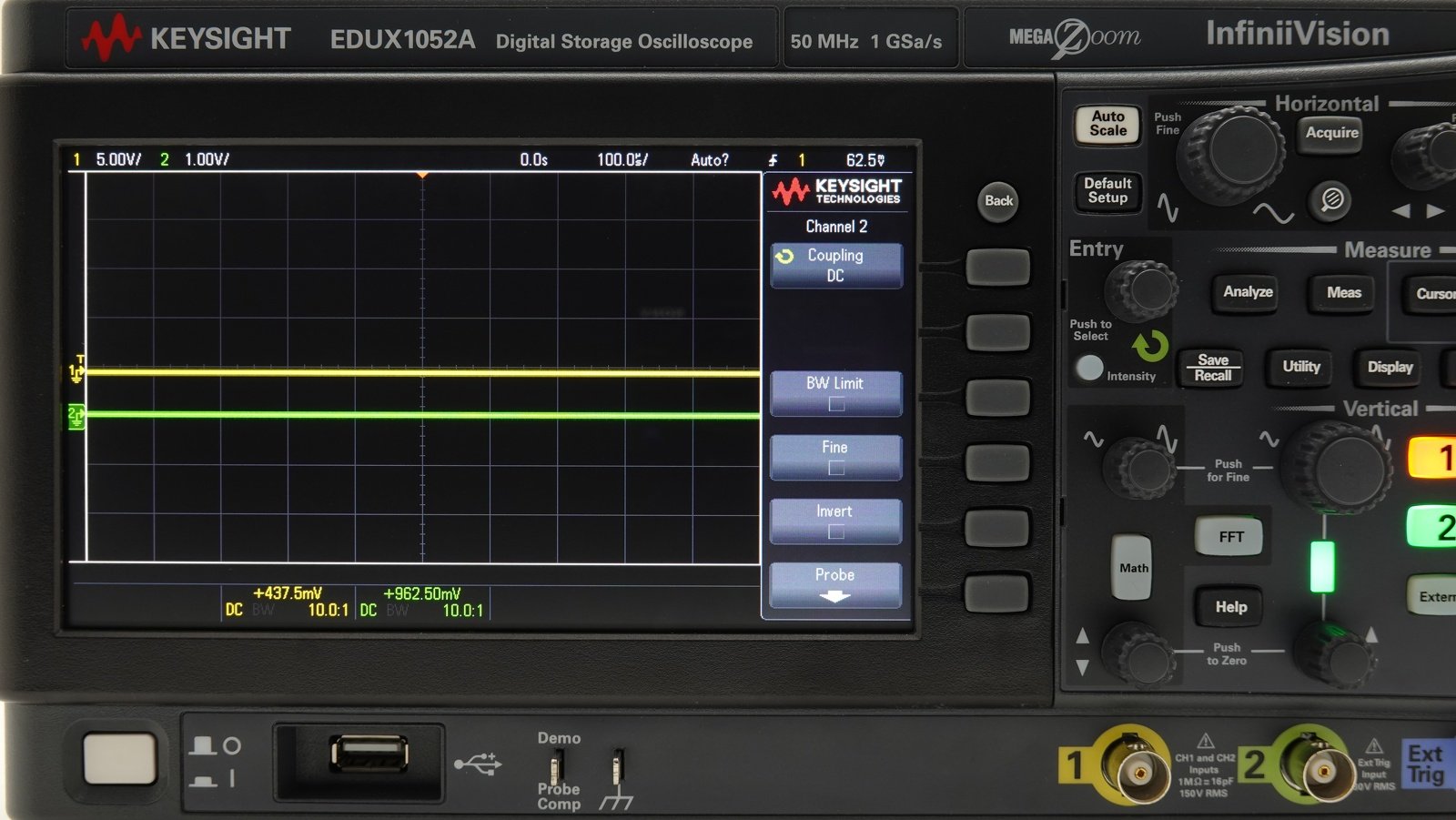Click the 5.00V/ channel 1 scale readout
Screen dimensions: 1456x820
pos(118,159)
